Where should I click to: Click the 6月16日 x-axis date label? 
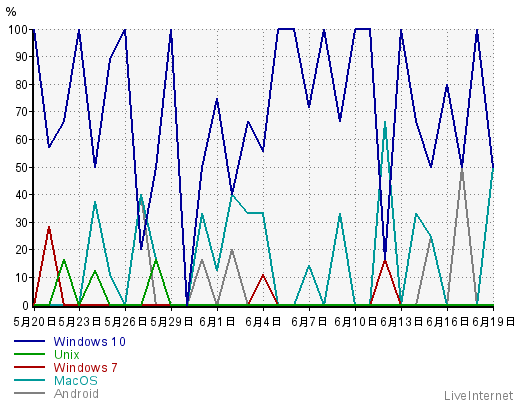click(447, 322)
